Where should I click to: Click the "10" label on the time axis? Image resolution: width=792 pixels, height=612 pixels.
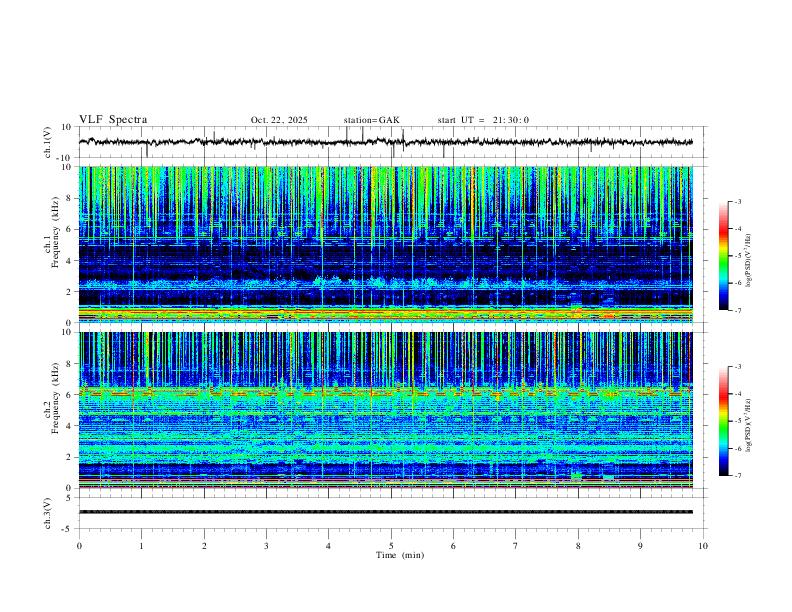(x=703, y=546)
